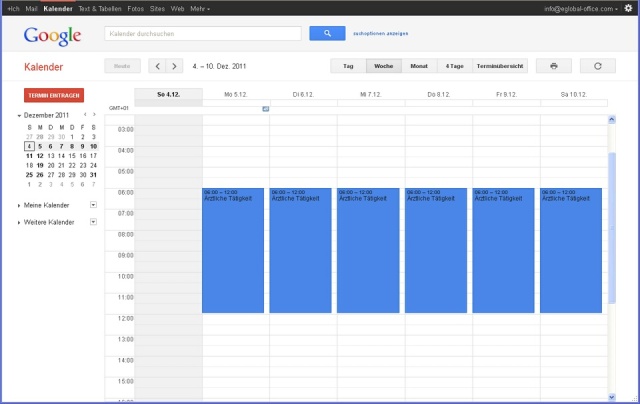Click Kalender in top bar
Viewport: 640px width, 404px height.
point(58,9)
